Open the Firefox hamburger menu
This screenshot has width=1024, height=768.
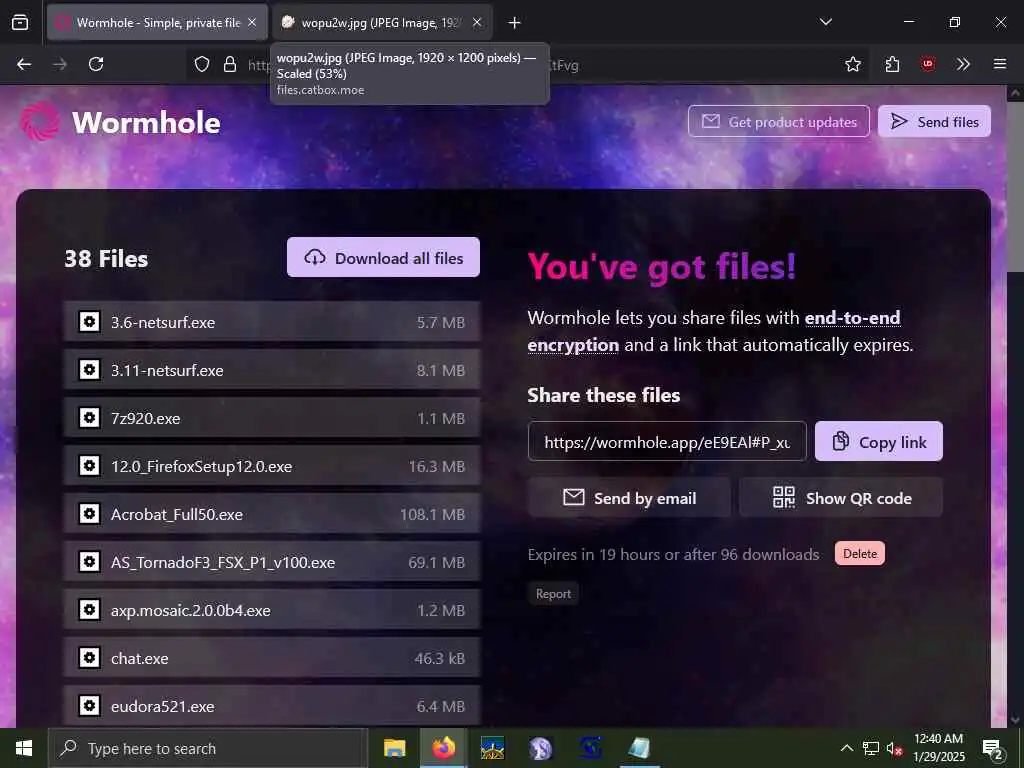coord(1000,64)
